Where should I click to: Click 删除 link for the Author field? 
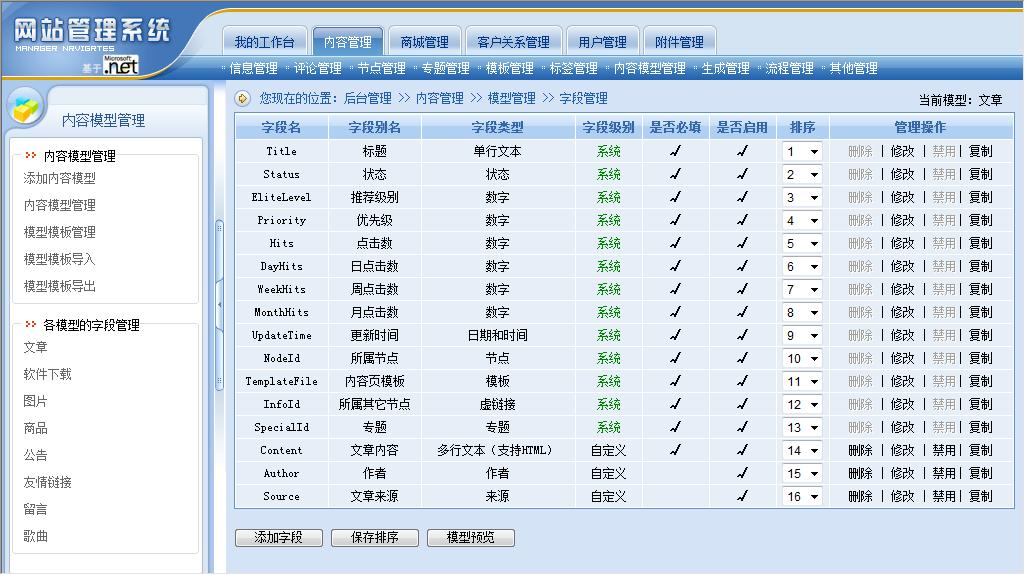(860, 473)
